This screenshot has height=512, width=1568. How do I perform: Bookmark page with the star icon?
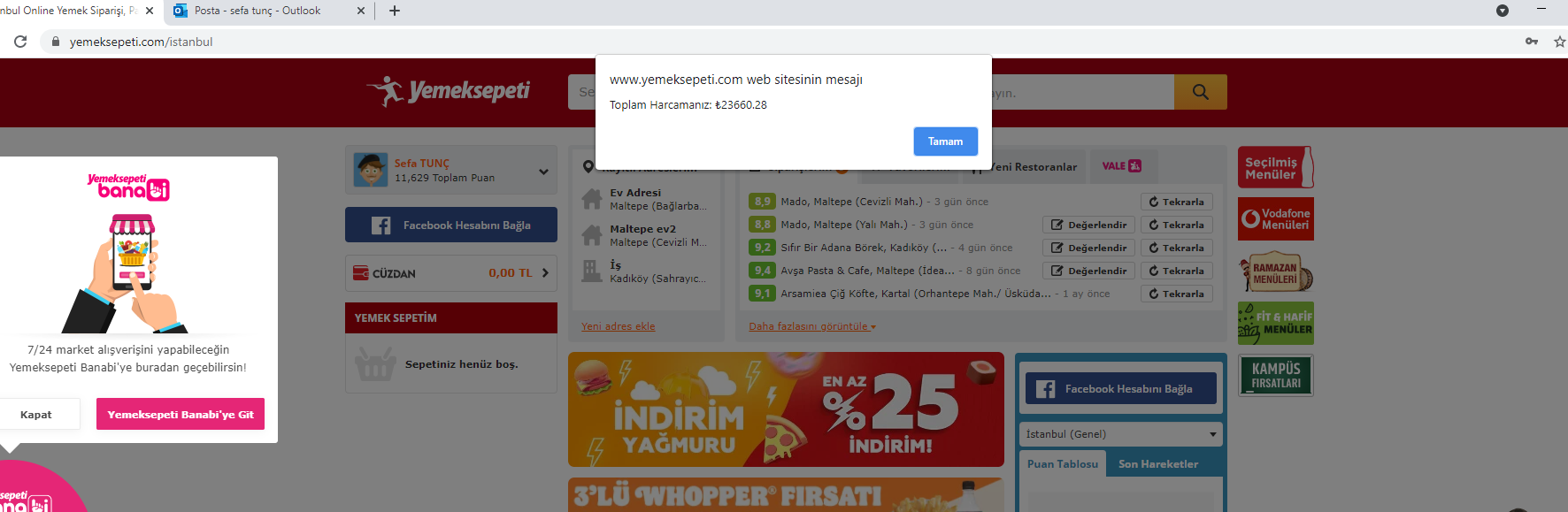click(1559, 42)
